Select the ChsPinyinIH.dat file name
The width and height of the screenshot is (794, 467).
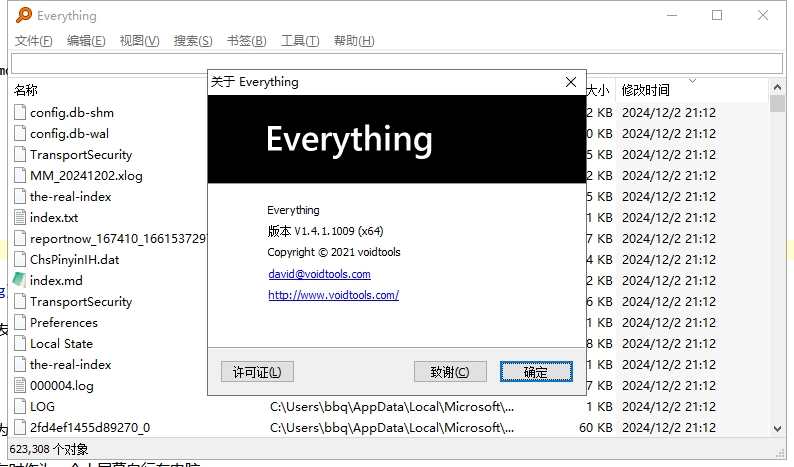[74, 260]
